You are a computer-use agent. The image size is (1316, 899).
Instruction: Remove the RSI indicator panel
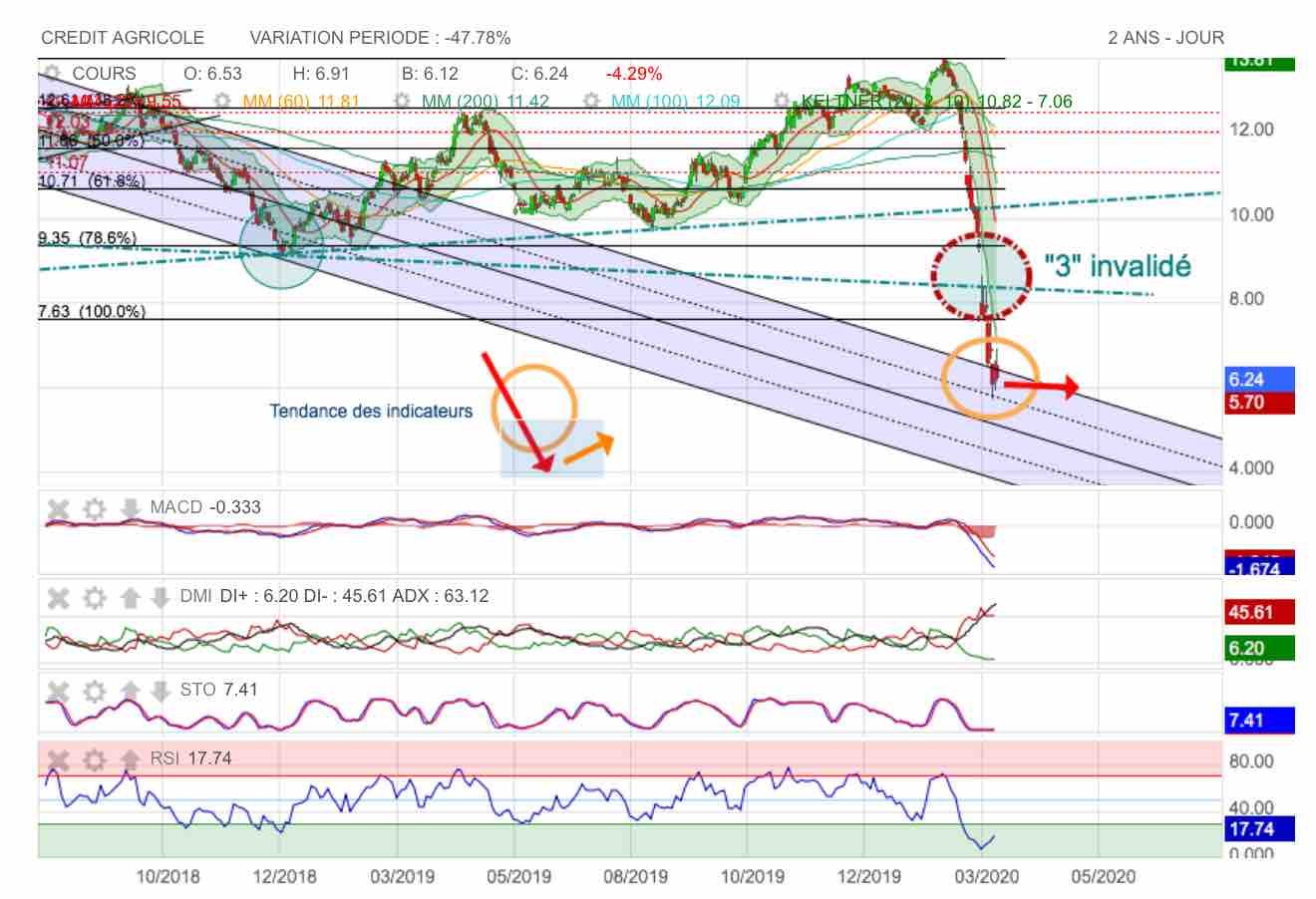pos(60,759)
